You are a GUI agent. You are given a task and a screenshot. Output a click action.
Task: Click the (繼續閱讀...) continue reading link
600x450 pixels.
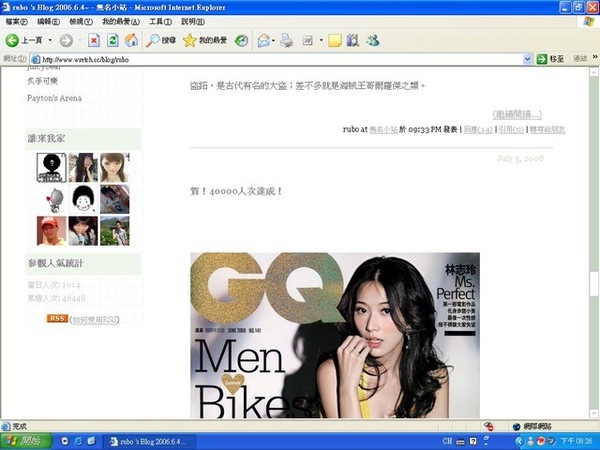point(517,114)
